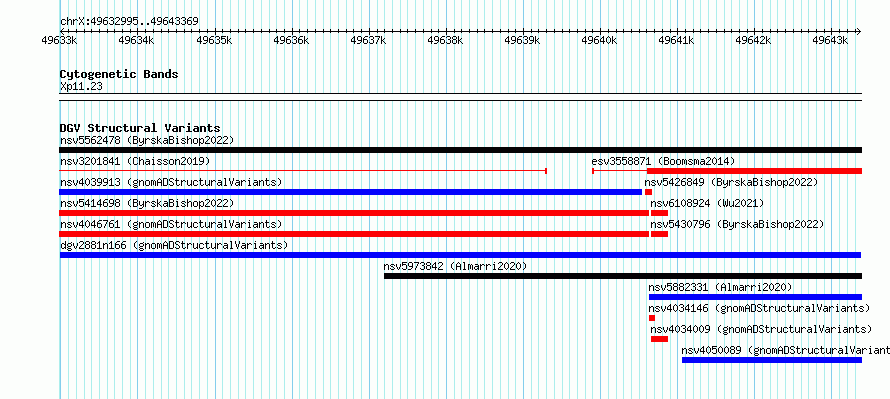Open the nsv4034009 (gnomADStructuralVariants) label
Screen dimensions: 890x399
click(x=761, y=329)
